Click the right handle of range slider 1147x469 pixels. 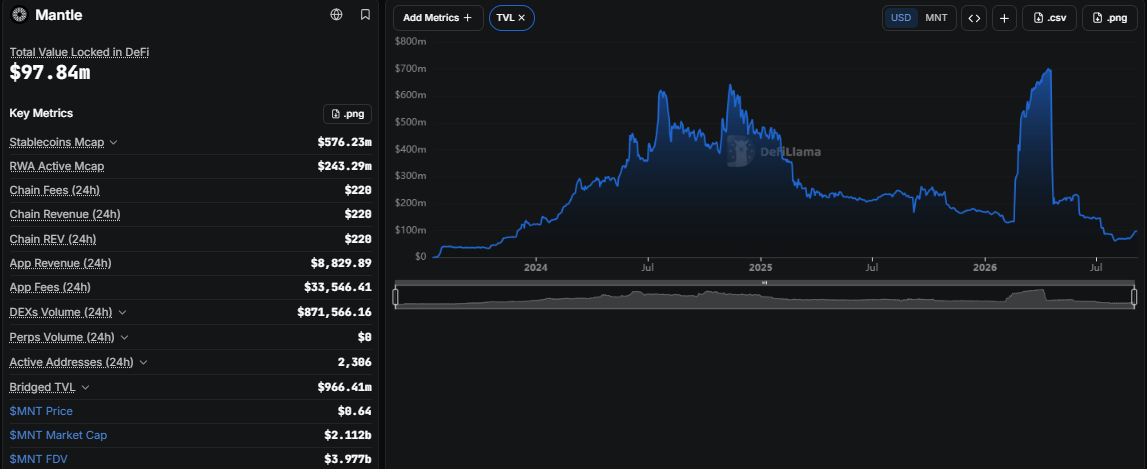pyautogui.click(x=1135, y=296)
